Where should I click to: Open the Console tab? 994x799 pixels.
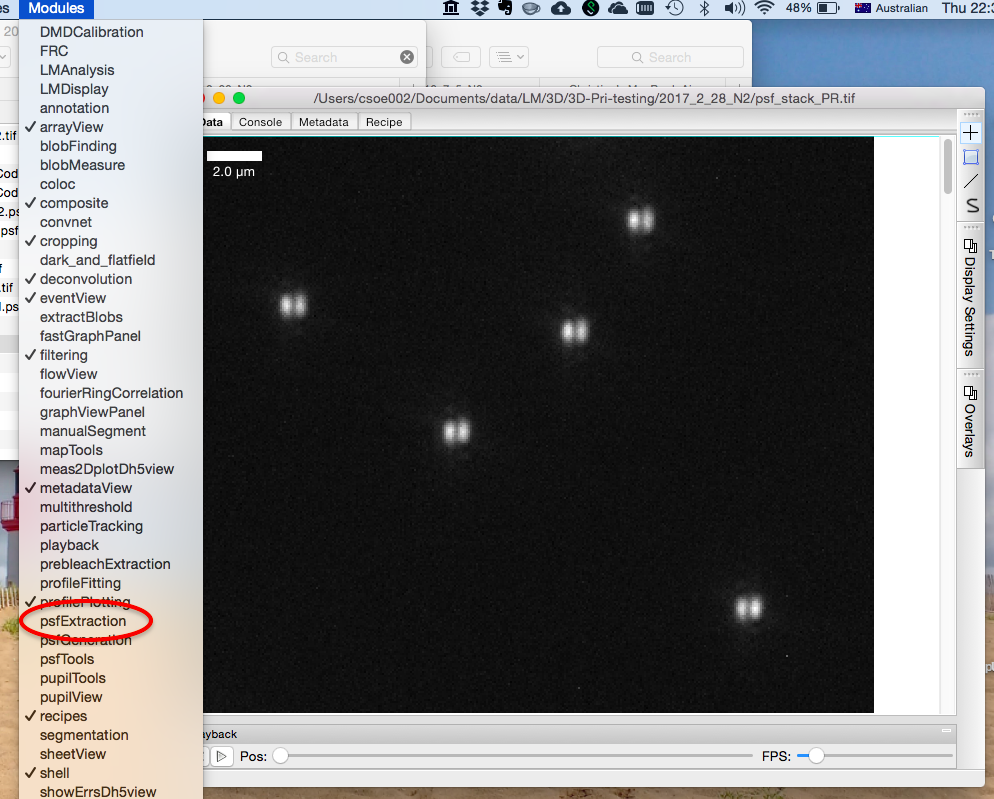click(x=260, y=122)
